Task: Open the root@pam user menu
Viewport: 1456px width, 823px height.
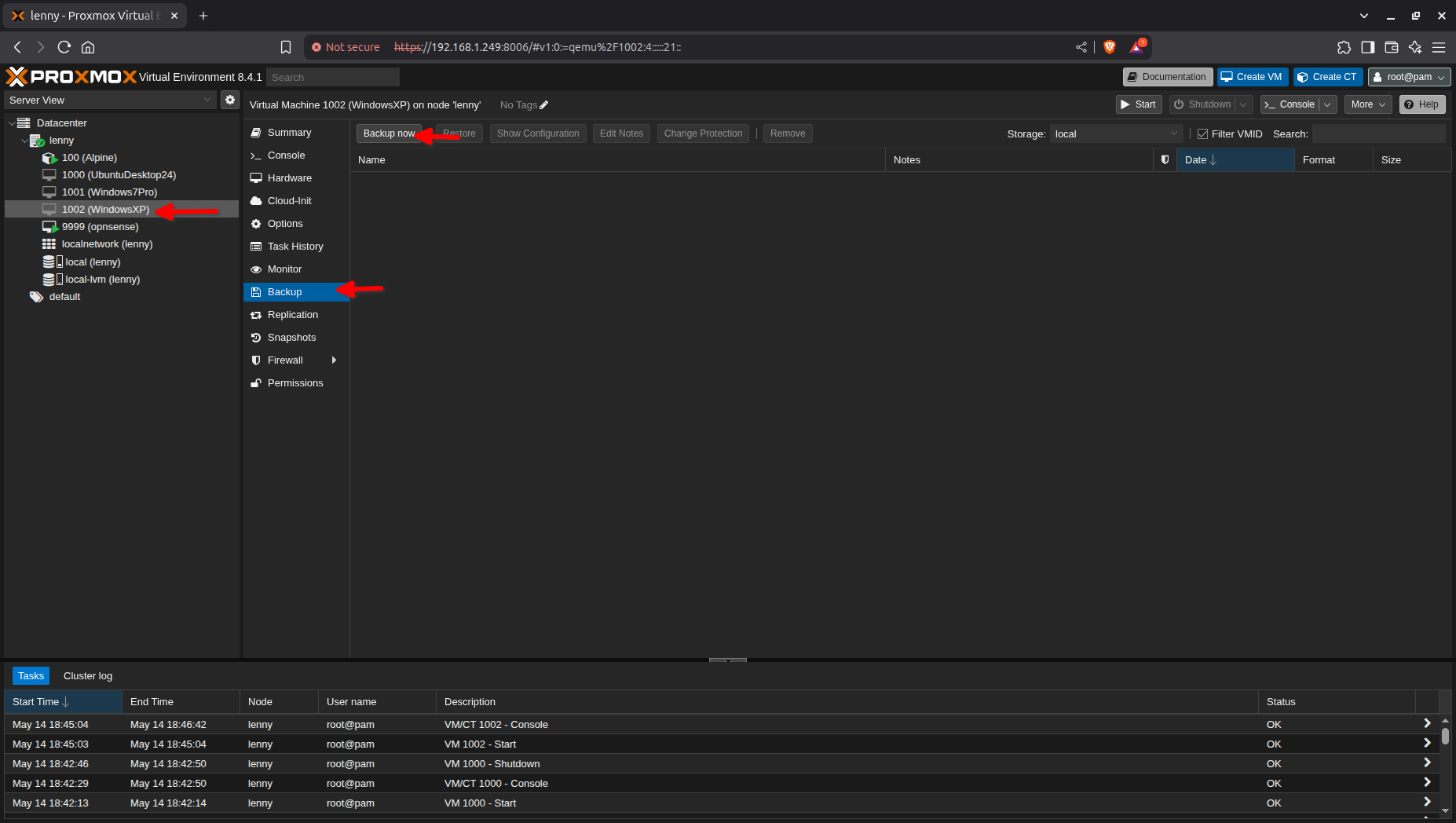Action: pyautogui.click(x=1409, y=77)
